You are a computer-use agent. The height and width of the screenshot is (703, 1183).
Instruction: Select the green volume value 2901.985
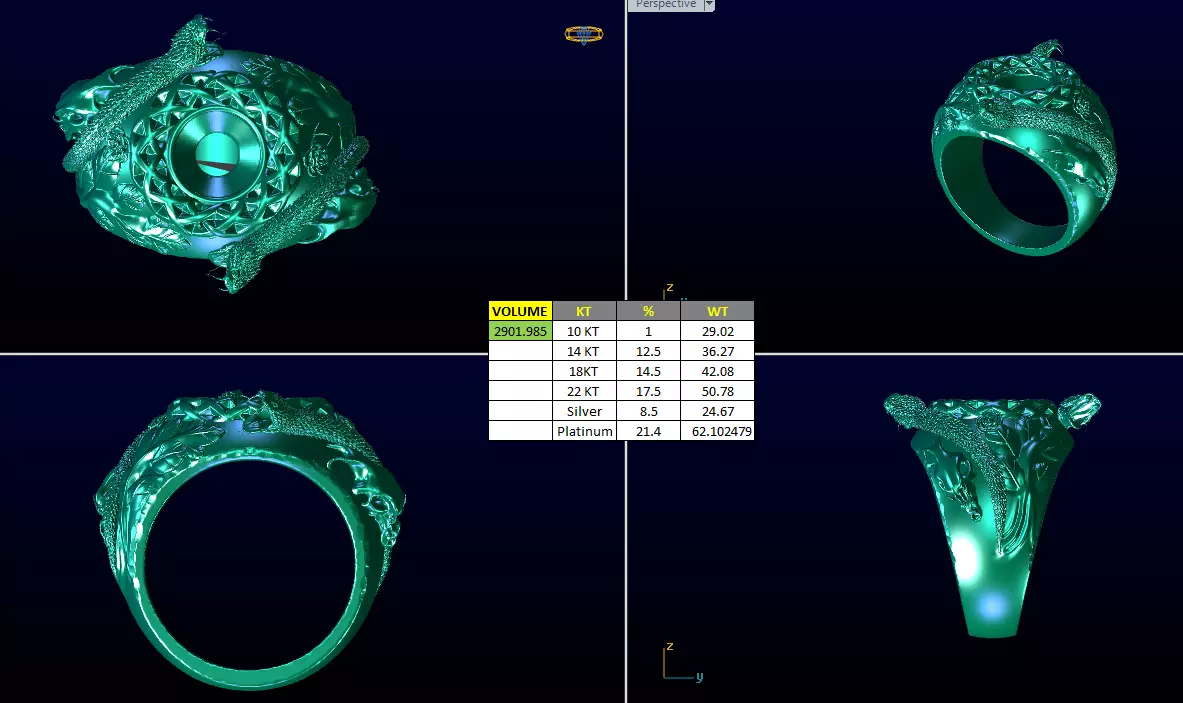pyautogui.click(x=520, y=331)
